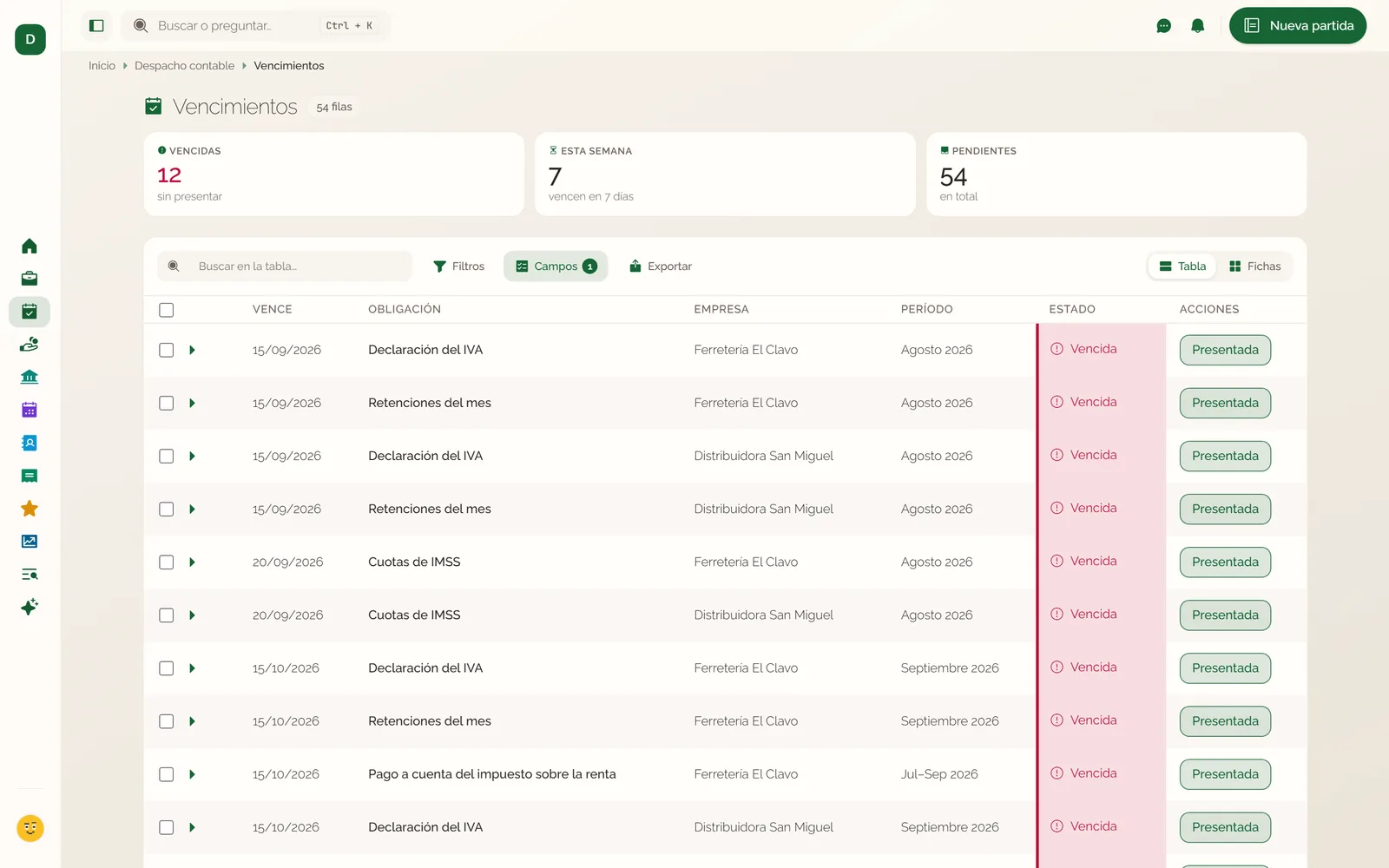Check Retenciones del mes Distribuidora Agosto row
This screenshot has width=1389, height=868.
[167, 510]
